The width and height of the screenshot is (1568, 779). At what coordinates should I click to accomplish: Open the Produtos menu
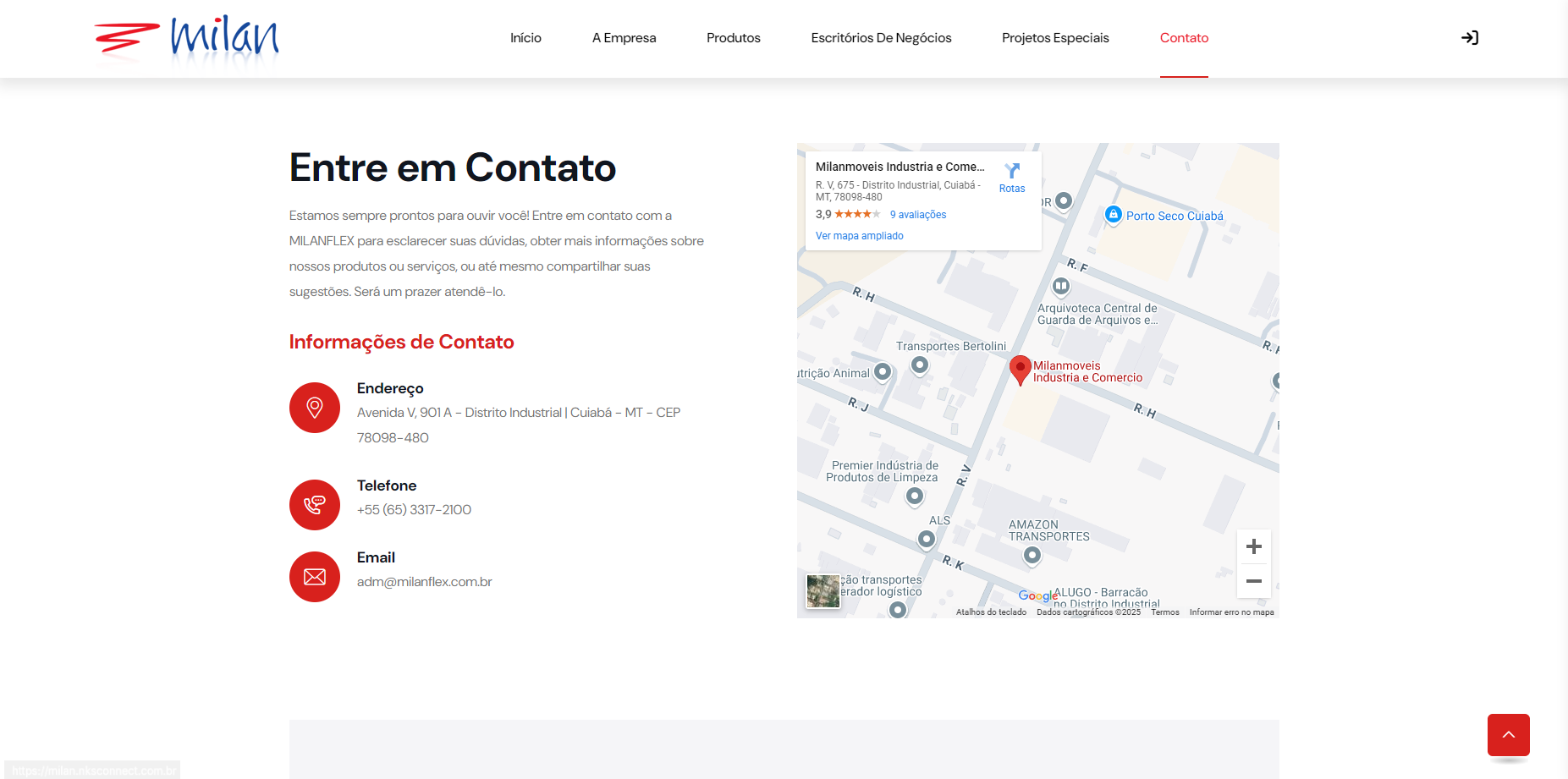(x=734, y=38)
